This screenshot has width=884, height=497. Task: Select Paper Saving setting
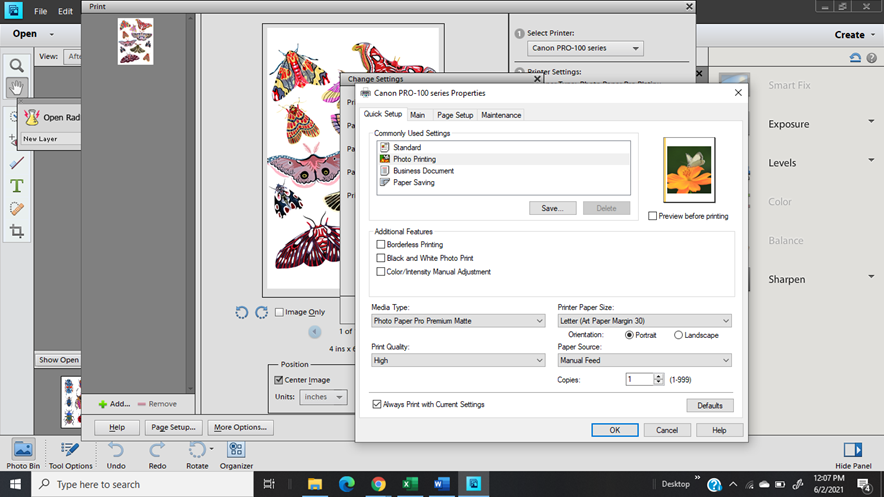(414, 183)
